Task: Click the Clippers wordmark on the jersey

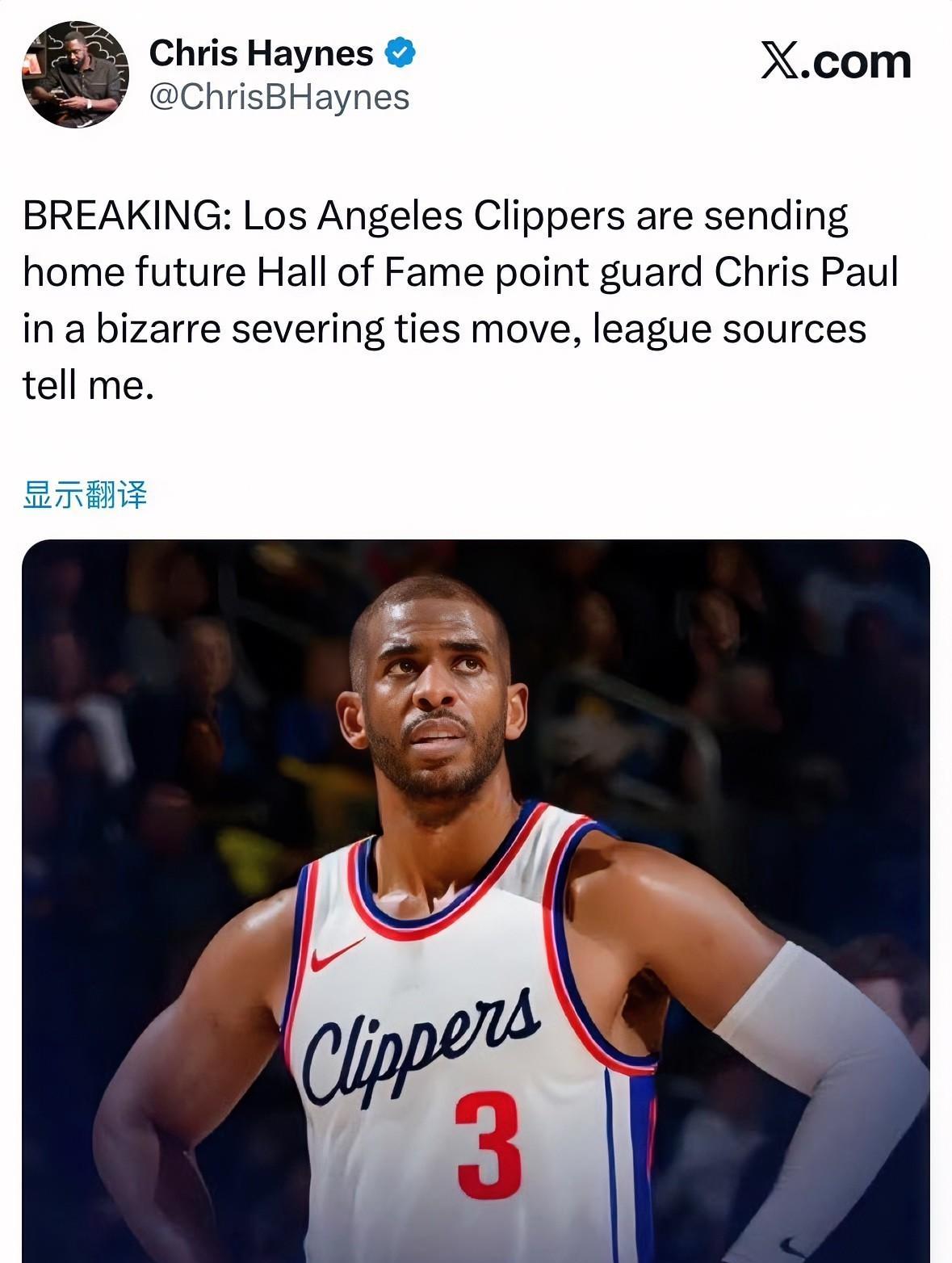Action: [x=421, y=1046]
